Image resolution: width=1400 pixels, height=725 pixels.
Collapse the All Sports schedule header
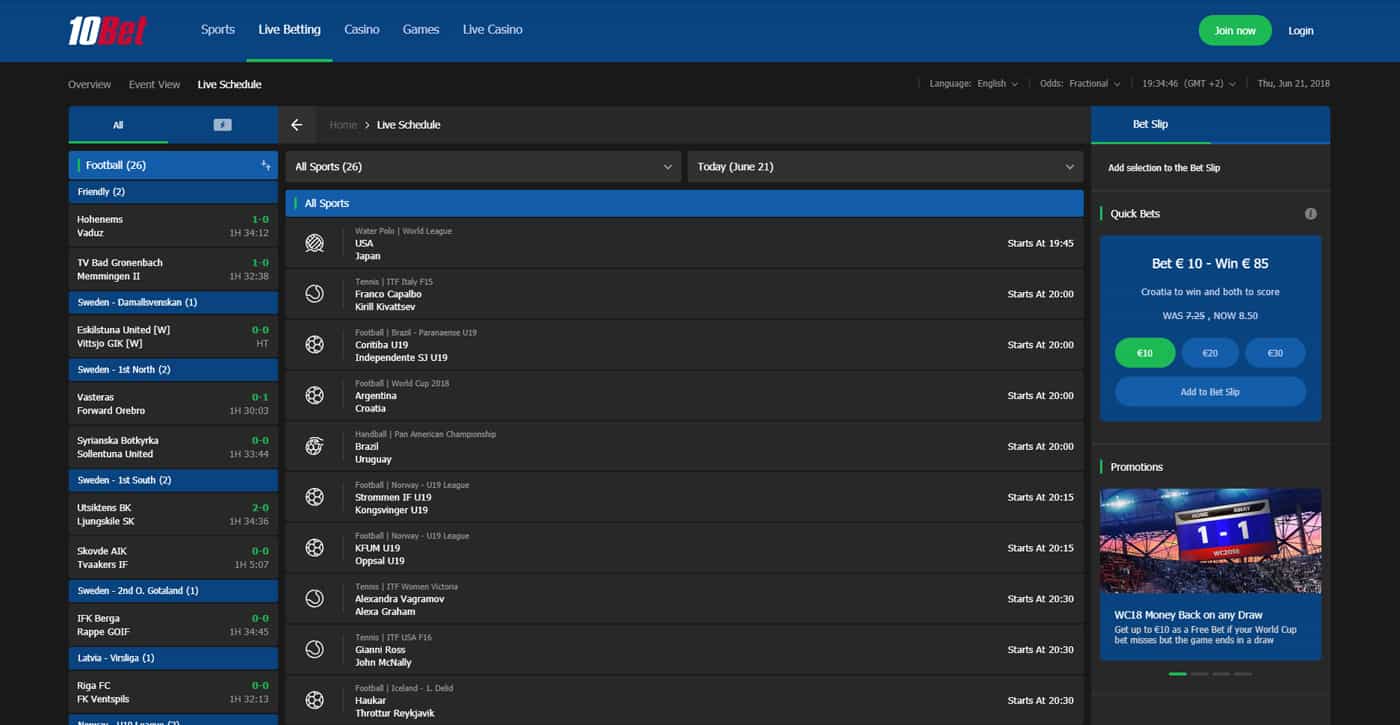[x=684, y=203]
